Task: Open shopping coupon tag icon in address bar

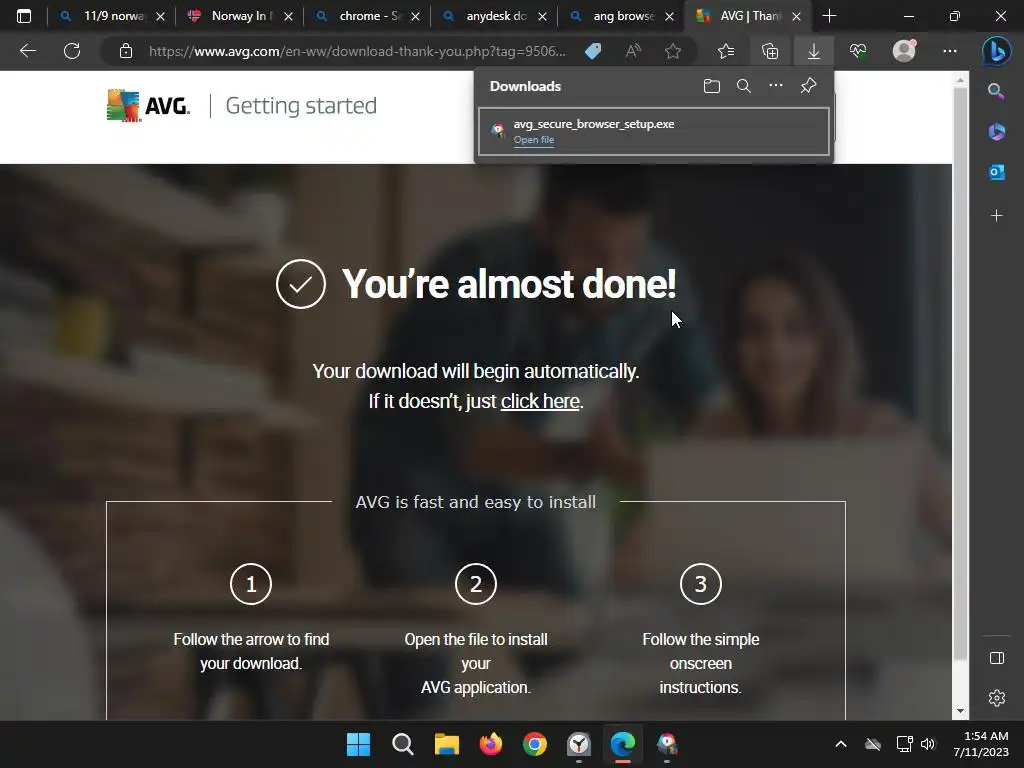Action: [593, 51]
